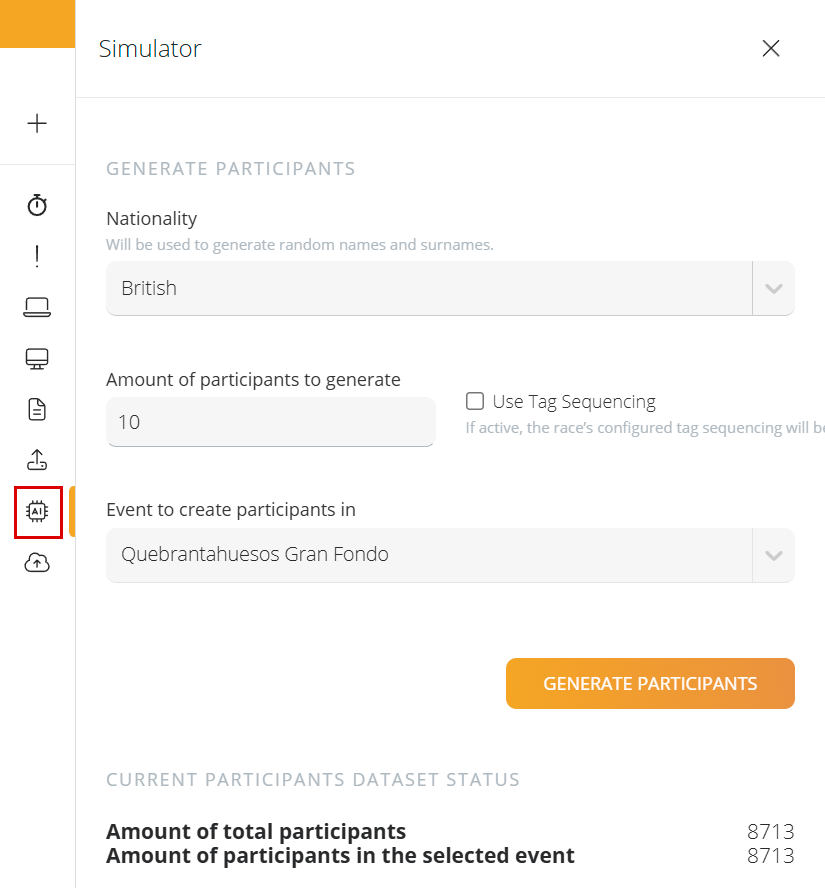This screenshot has width=825, height=888.
Task: Click the upload tray export icon
Action: [x=37, y=460]
